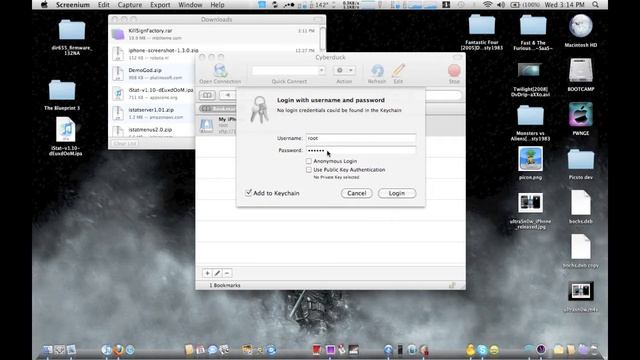Click the Firefox icon in the Dock
Viewport: 640px width, 360px height.
coord(118,350)
